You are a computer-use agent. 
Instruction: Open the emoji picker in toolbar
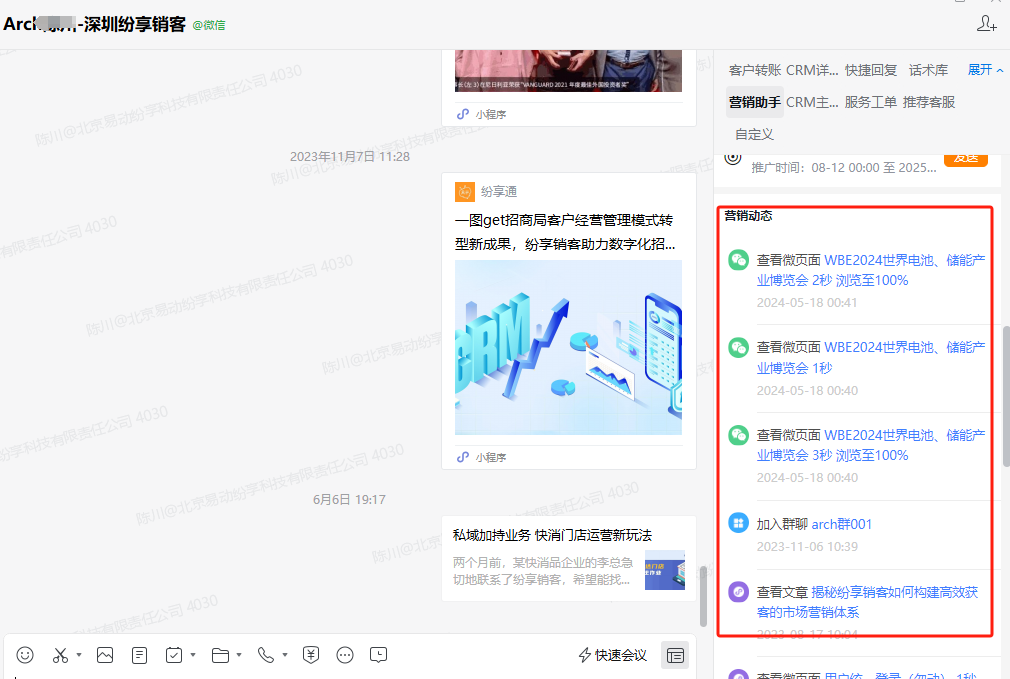[25, 655]
